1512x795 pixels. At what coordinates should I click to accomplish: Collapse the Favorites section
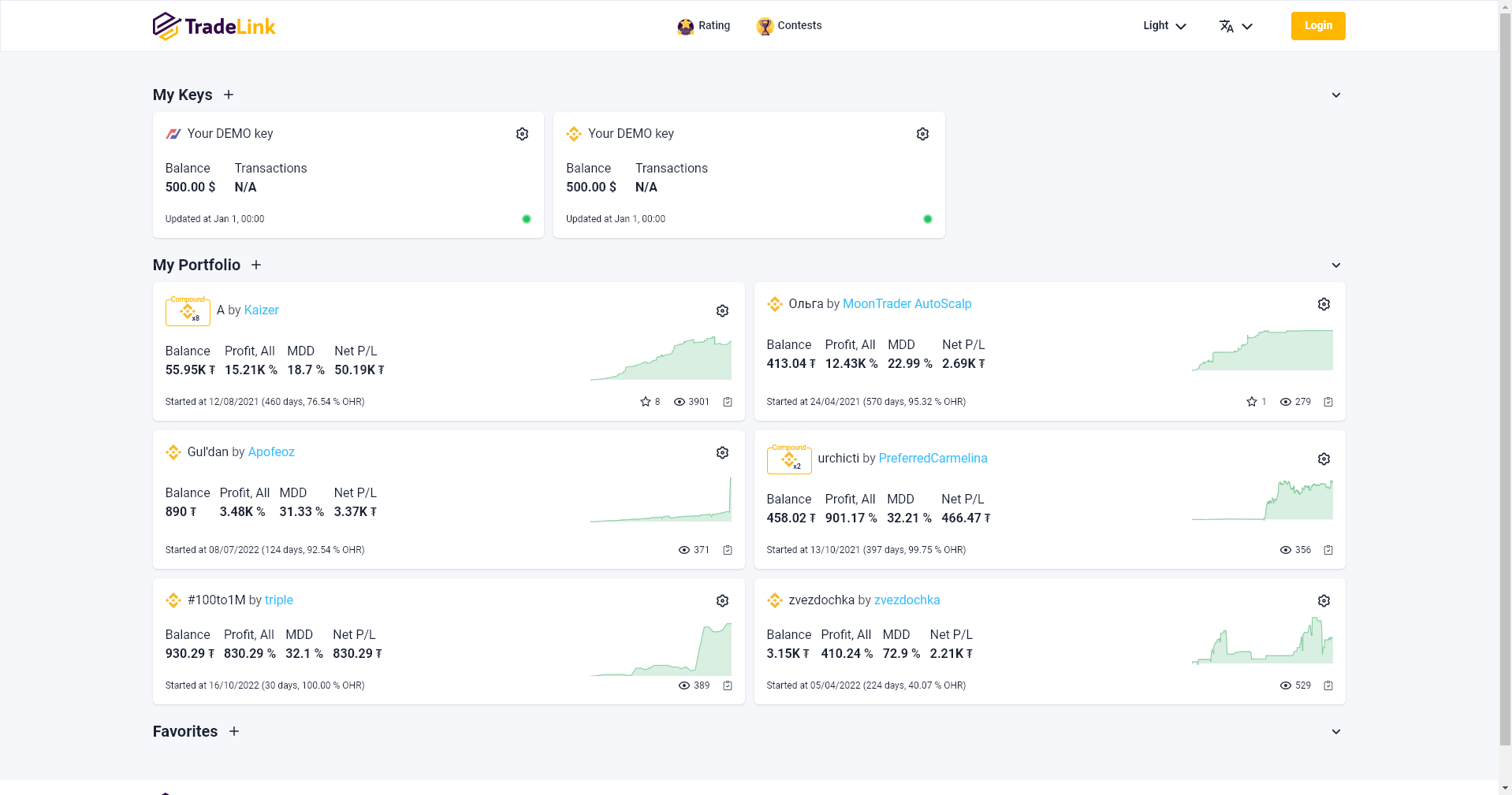(1336, 732)
